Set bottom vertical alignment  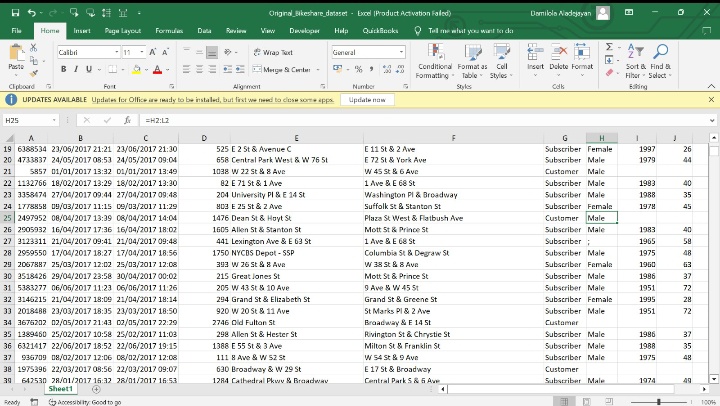coord(212,52)
